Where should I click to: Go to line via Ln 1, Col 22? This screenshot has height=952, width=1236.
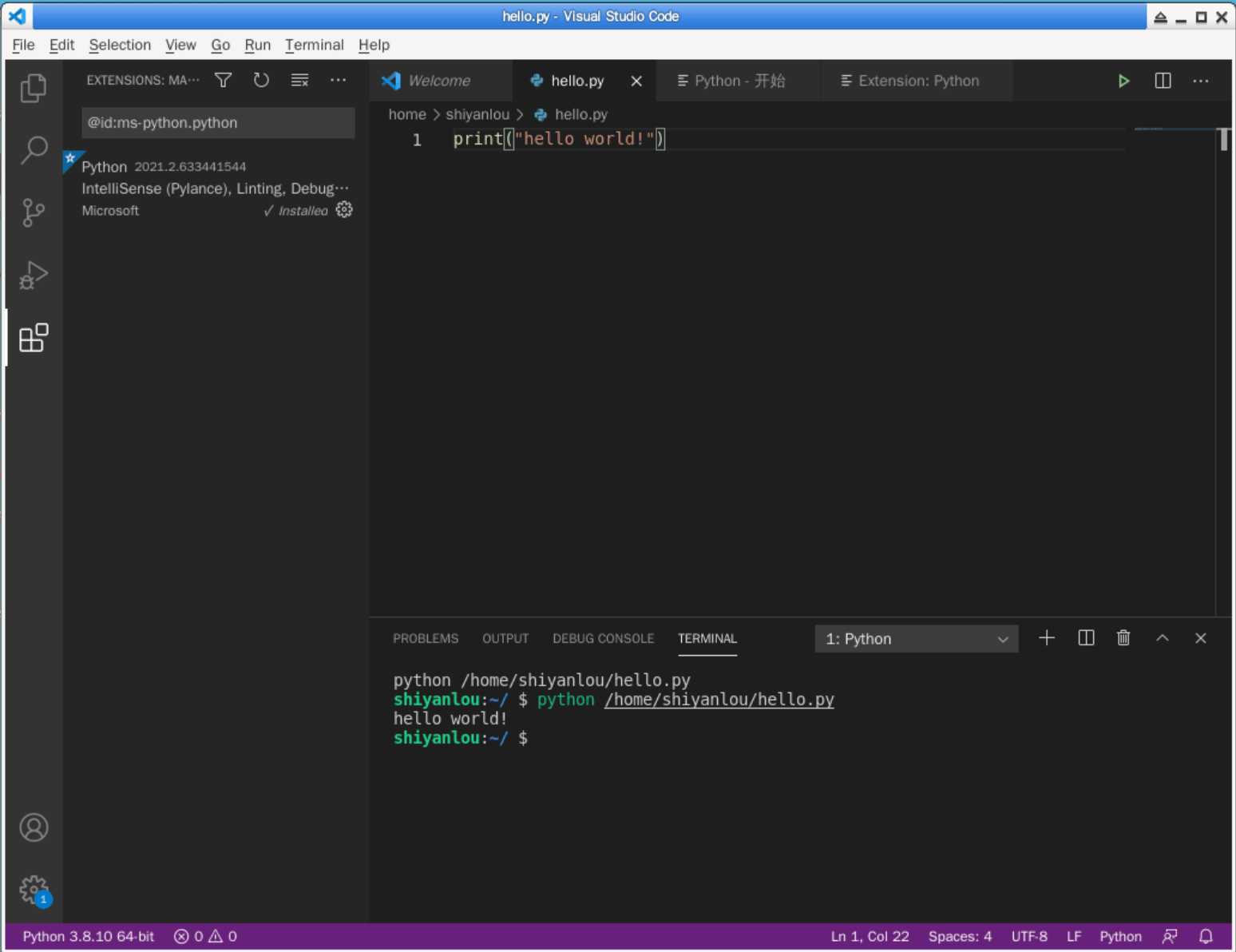pyautogui.click(x=870, y=936)
